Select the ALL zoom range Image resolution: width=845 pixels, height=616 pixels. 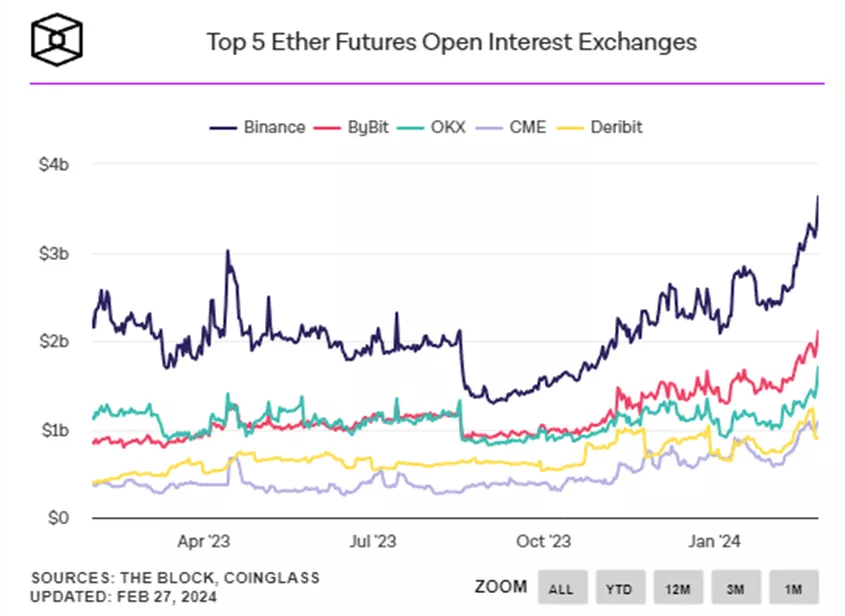(x=562, y=585)
